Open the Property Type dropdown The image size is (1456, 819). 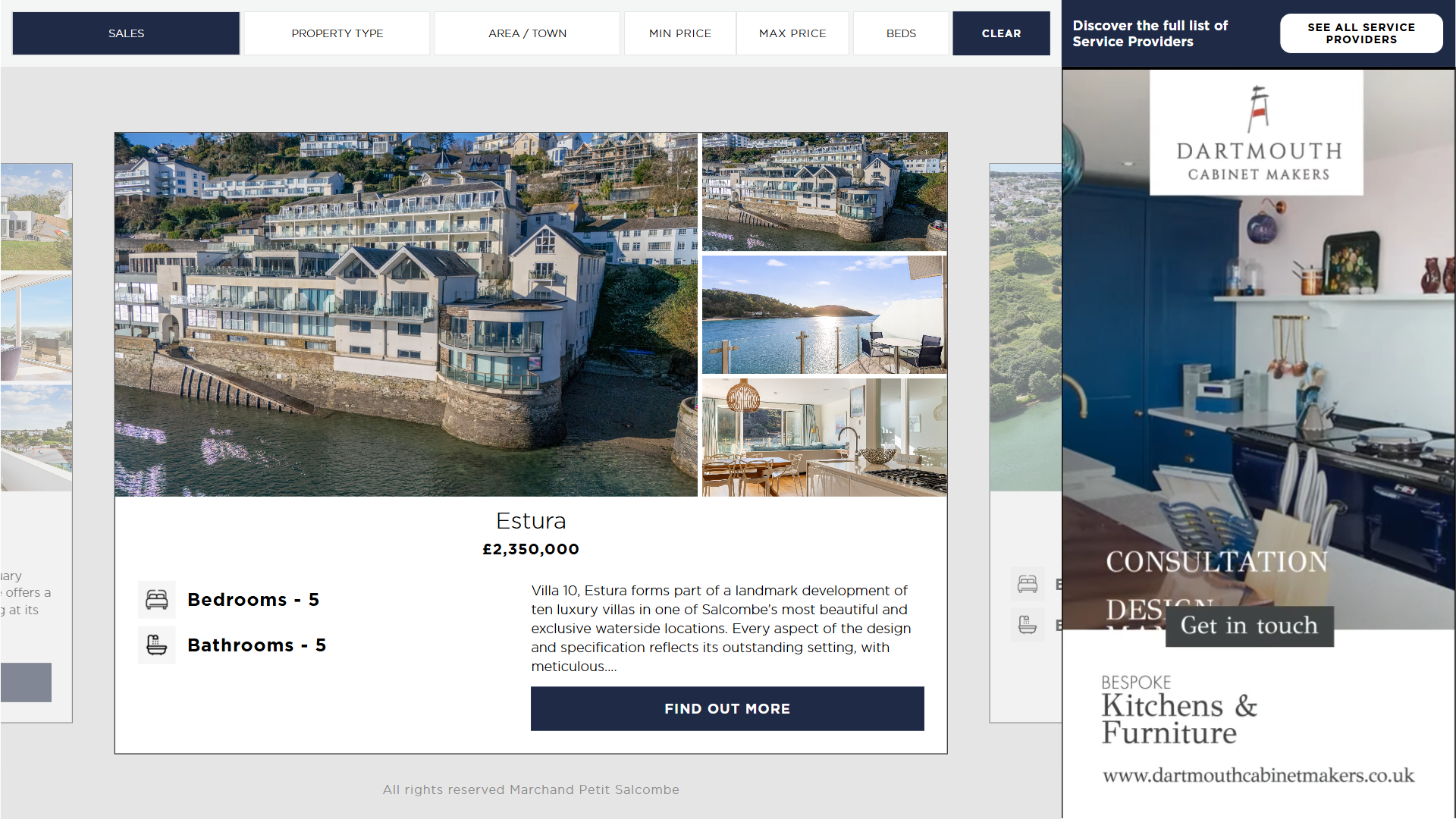pyautogui.click(x=337, y=33)
